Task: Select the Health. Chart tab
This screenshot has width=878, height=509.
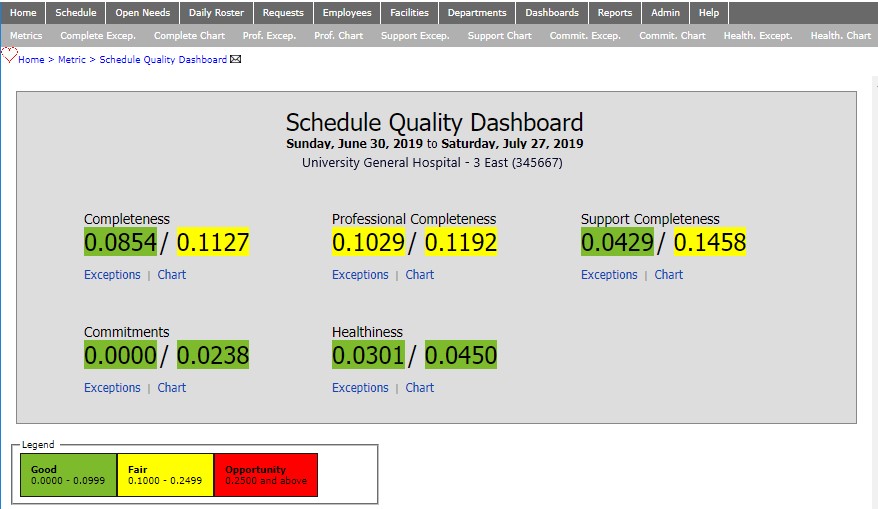Action: tap(840, 36)
